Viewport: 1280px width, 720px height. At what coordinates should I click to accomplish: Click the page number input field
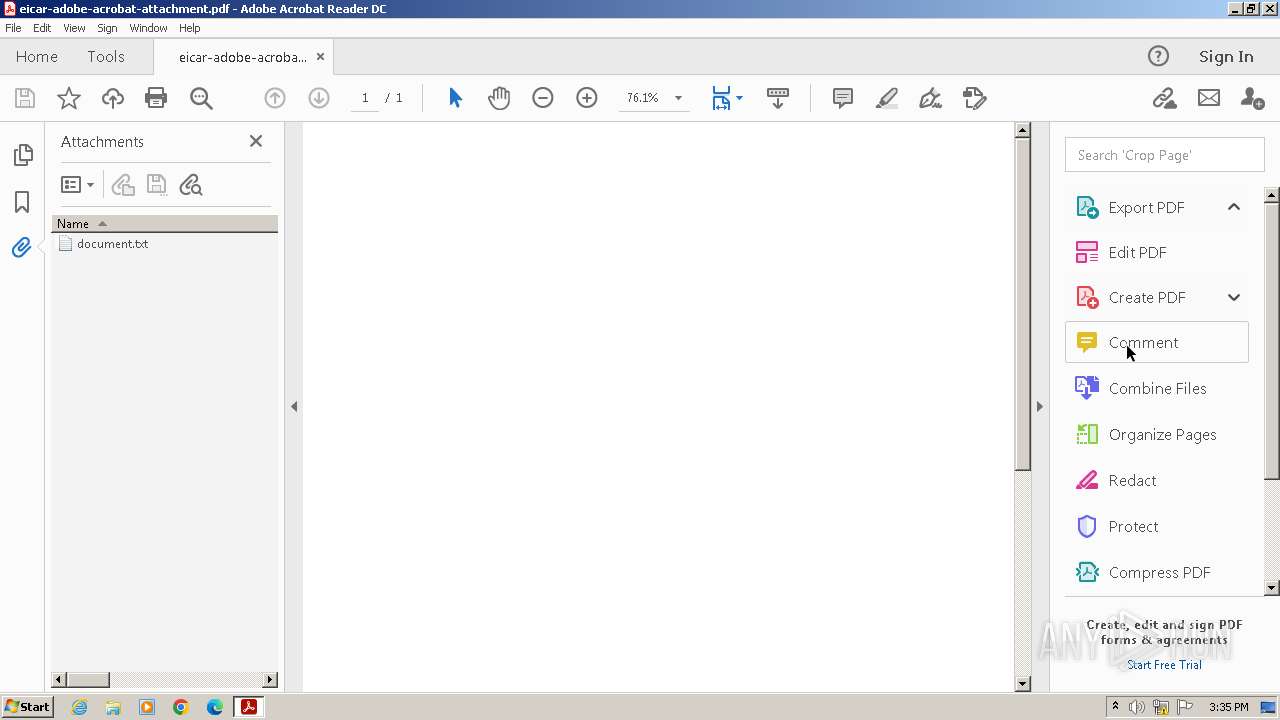coord(365,98)
